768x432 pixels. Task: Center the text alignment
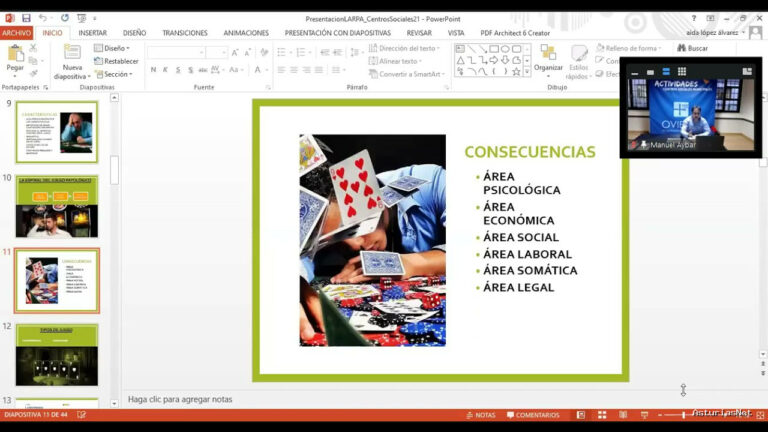click(x=294, y=70)
